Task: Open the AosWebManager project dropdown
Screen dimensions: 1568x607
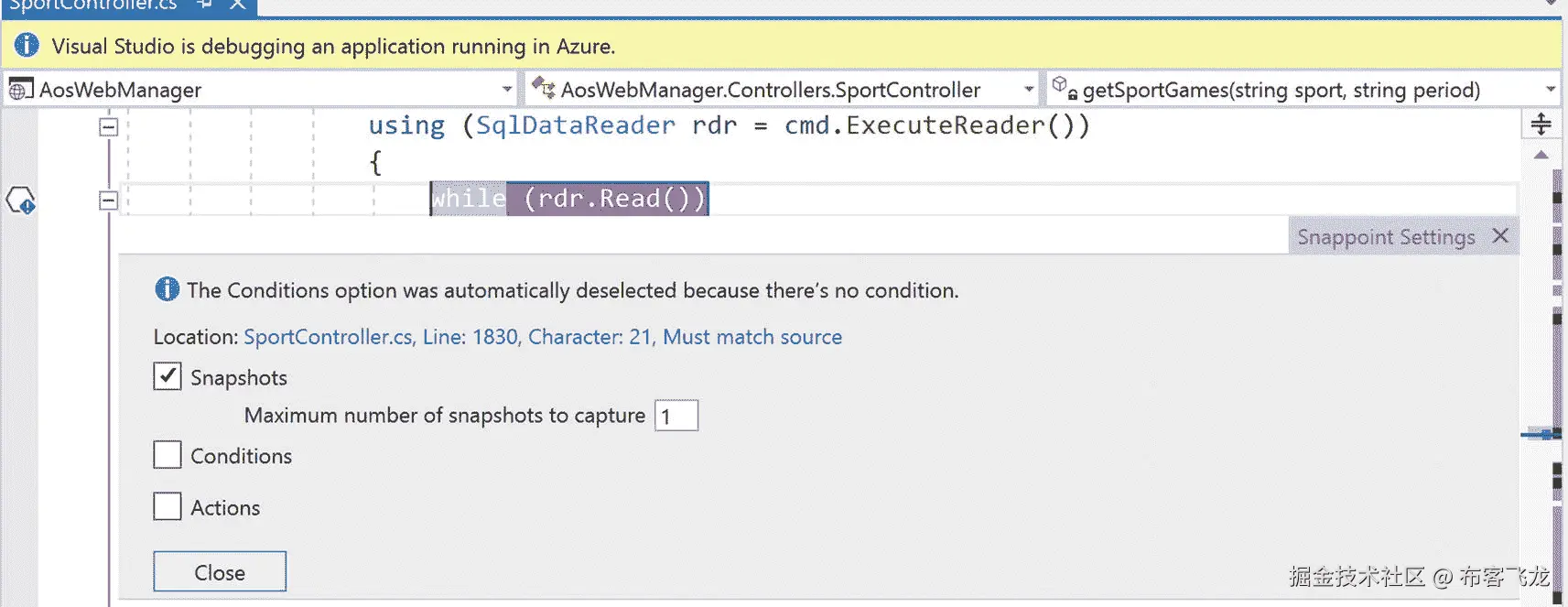Action: pos(506,90)
